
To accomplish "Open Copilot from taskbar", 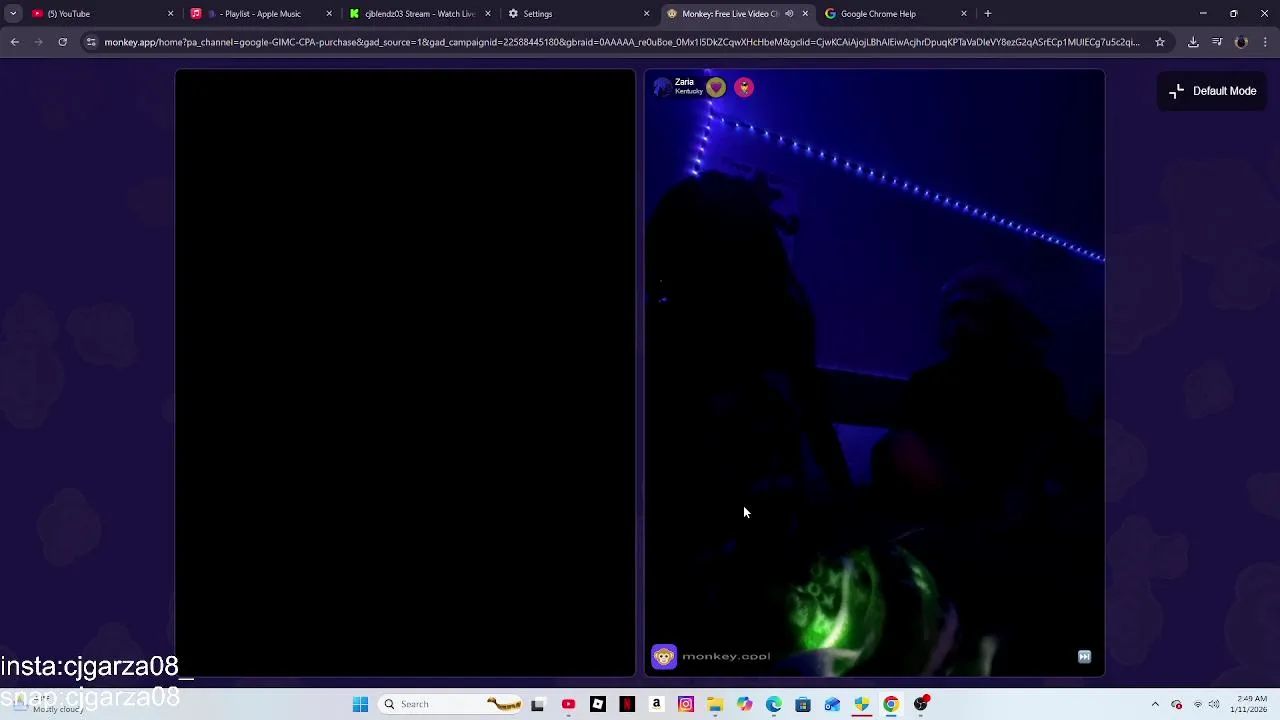I will [x=744, y=704].
